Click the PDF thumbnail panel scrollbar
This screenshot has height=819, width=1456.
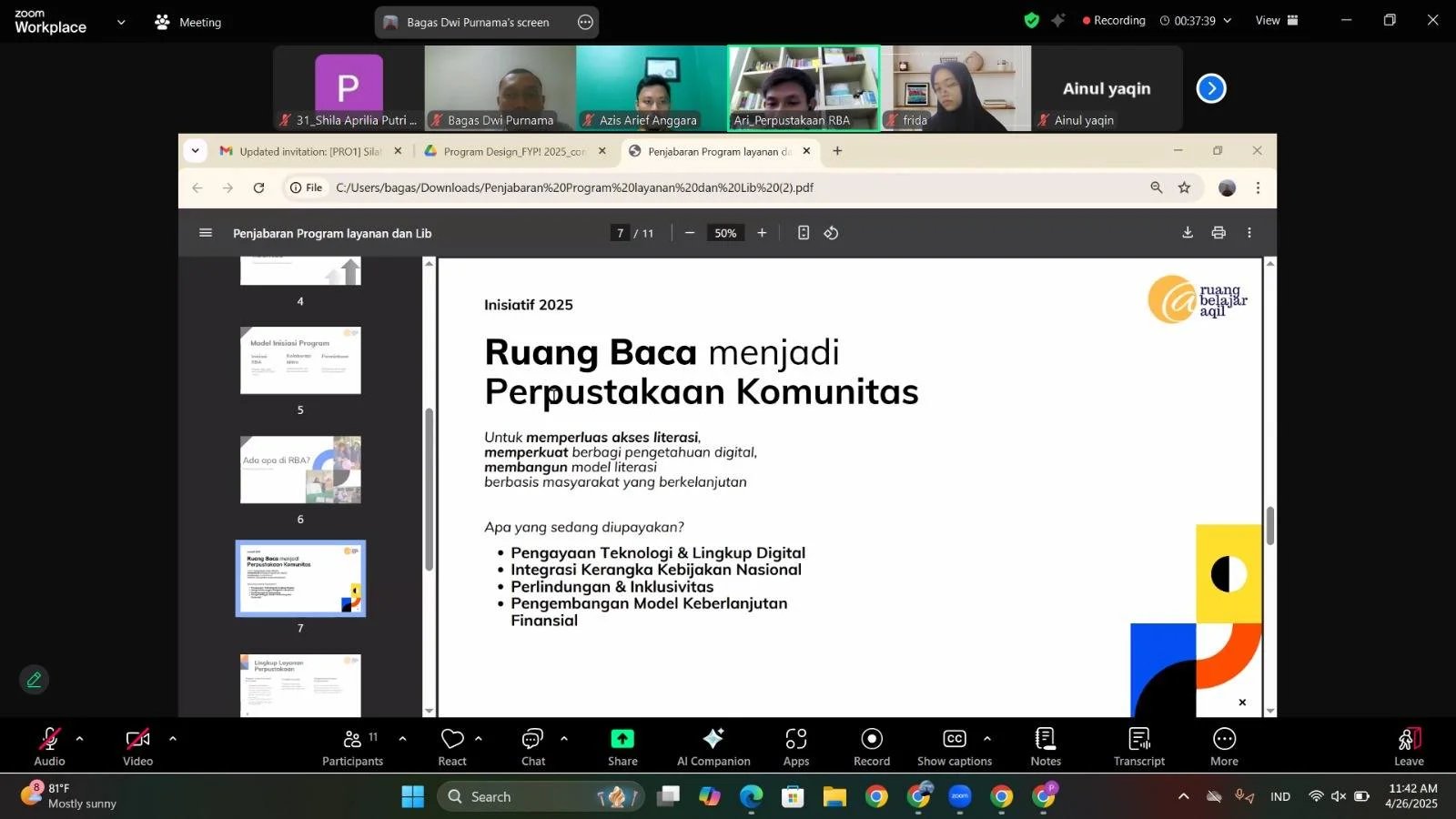tap(429, 490)
